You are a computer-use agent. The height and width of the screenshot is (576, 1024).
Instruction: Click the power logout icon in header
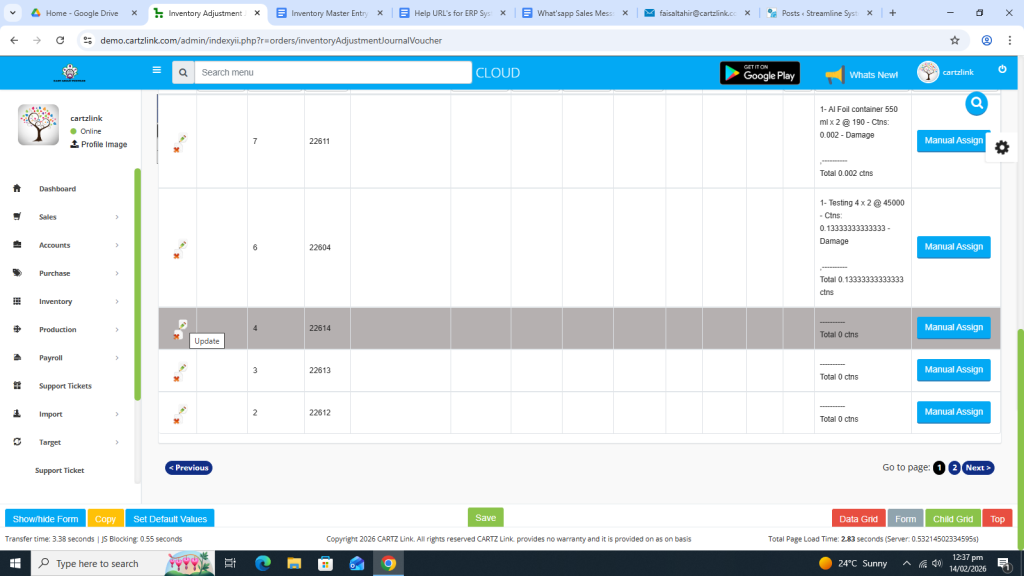(1002, 69)
